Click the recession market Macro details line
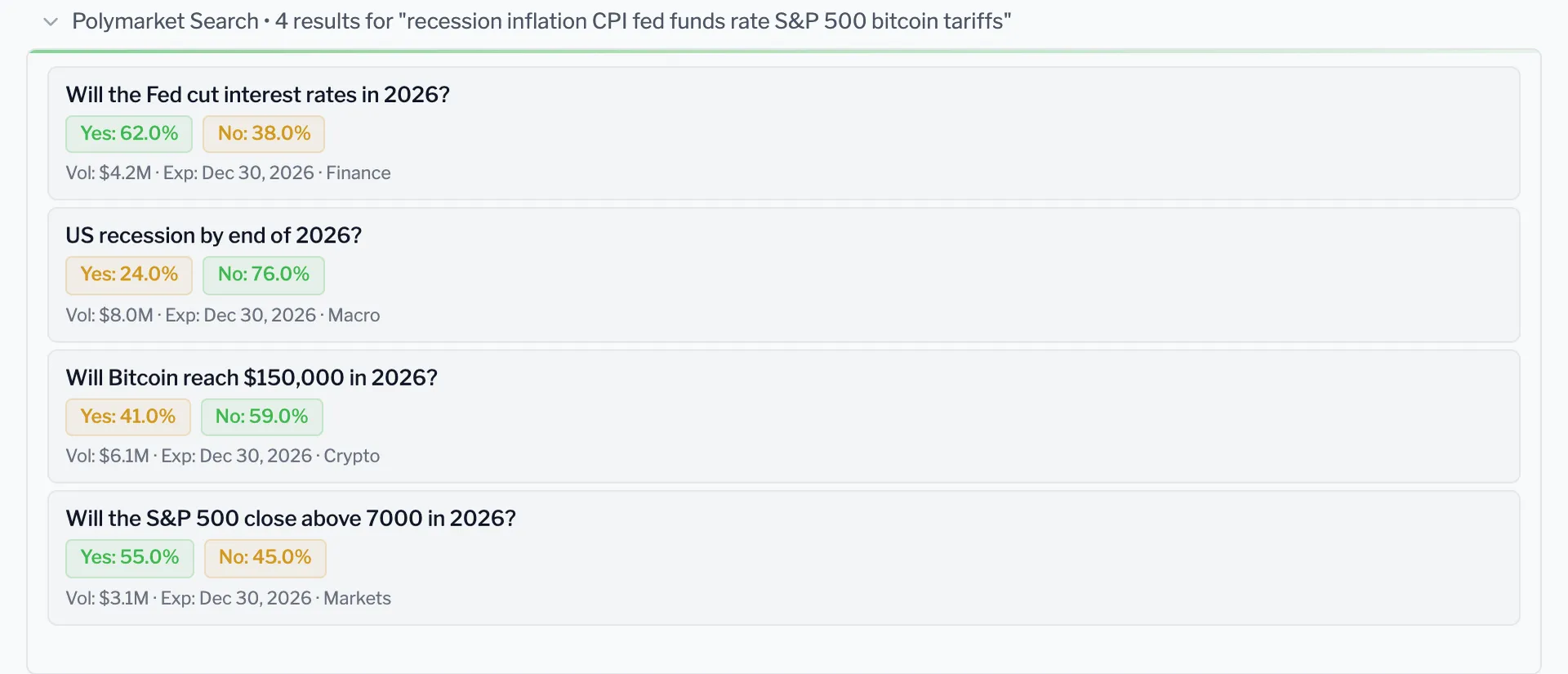This screenshot has height=674, width=1568. (x=223, y=315)
